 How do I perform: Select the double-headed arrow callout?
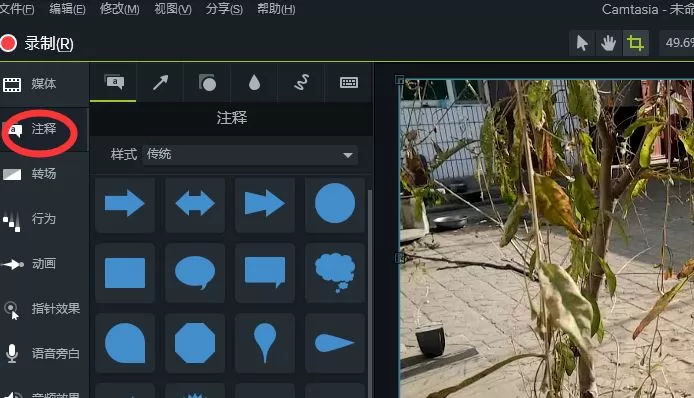(195, 204)
